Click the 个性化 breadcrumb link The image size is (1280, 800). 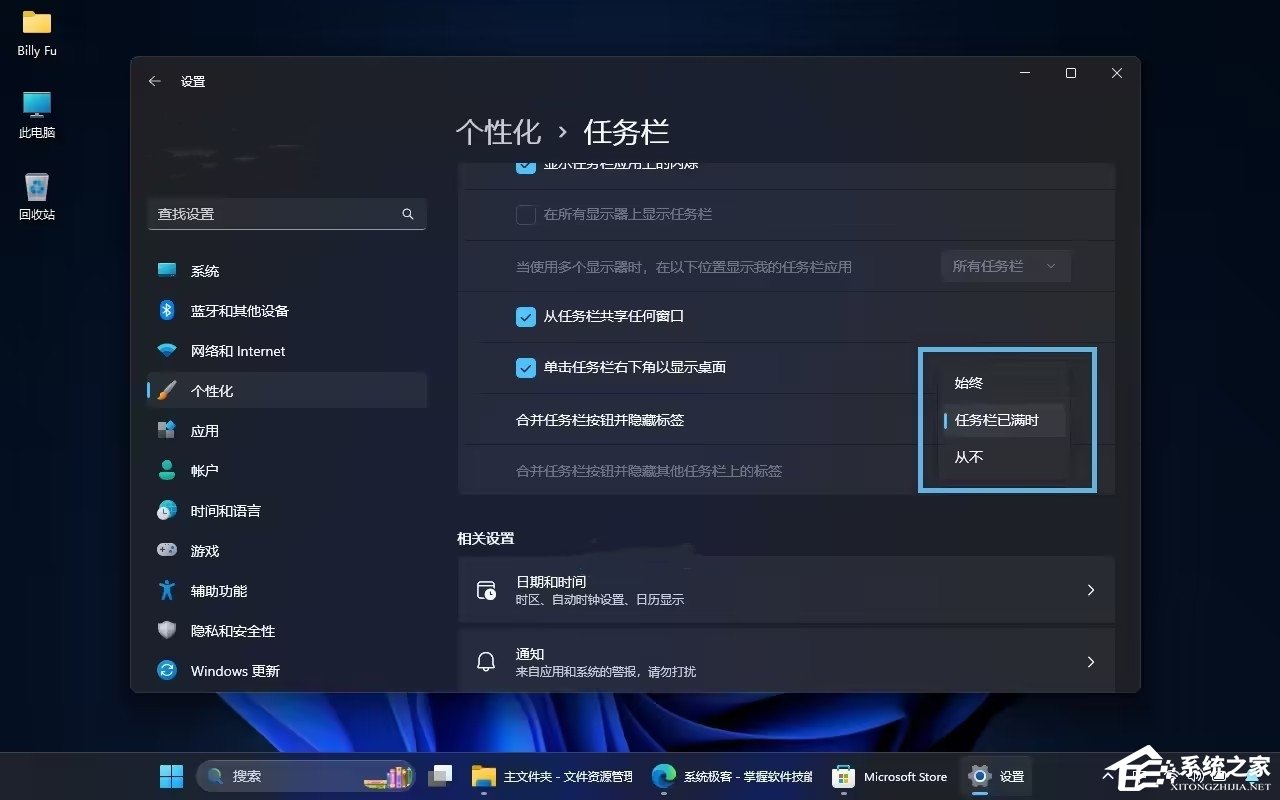[x=498, y=132]
